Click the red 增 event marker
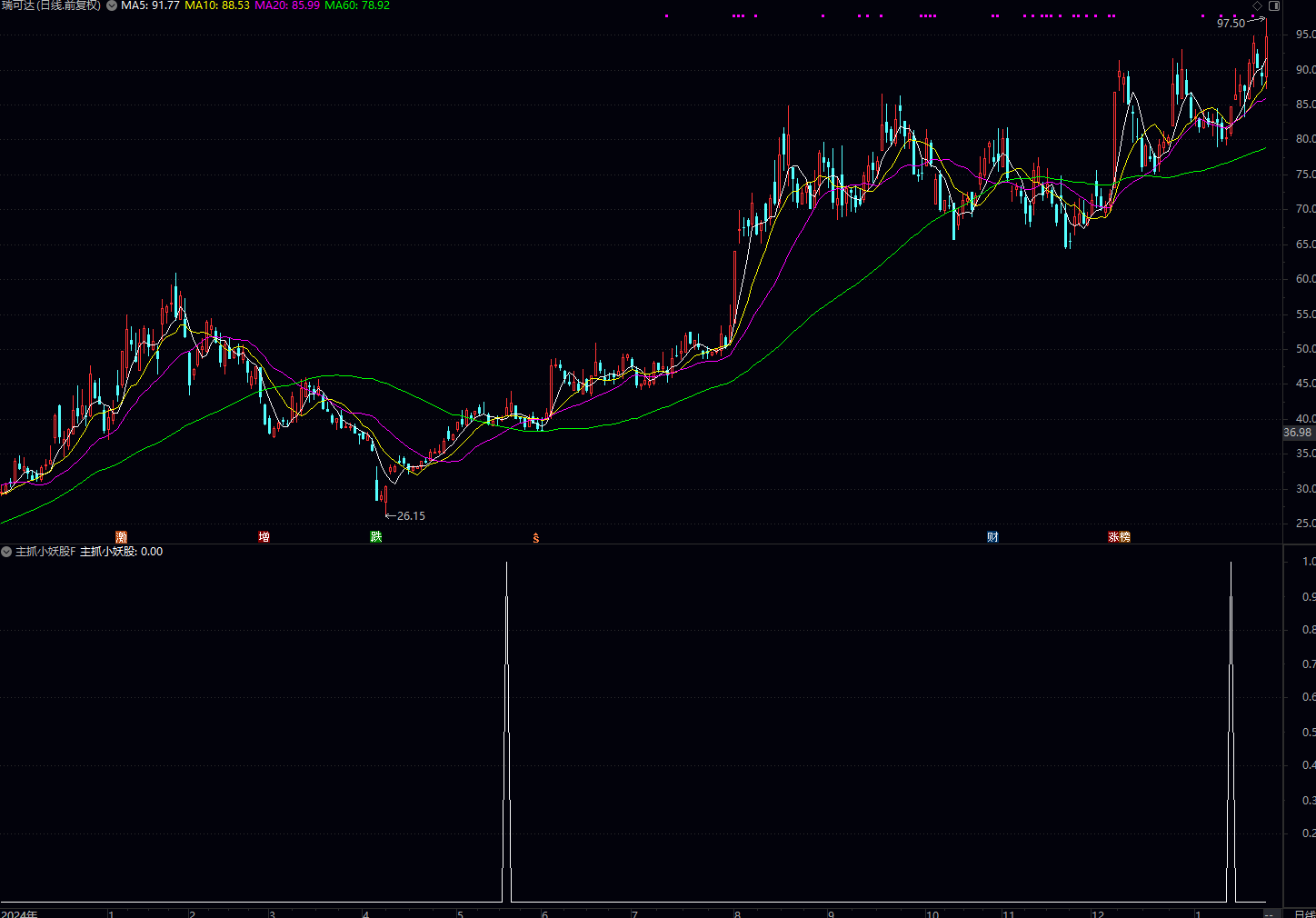This screenshot has width=1316, height=918. (264, 537)
